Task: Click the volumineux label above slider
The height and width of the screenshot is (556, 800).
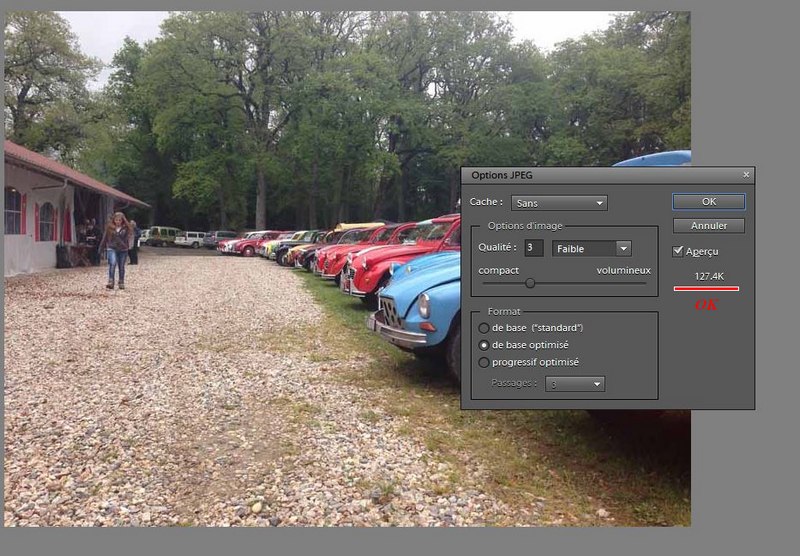Action: 623,270
